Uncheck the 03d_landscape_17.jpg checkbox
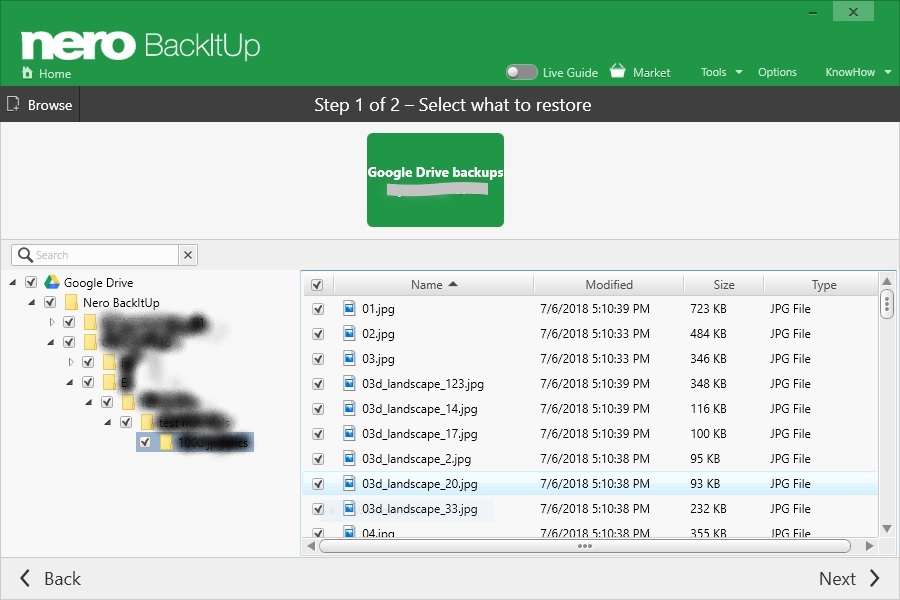The image size is (900, 600). pyautogui.click(x=318, y=434)
